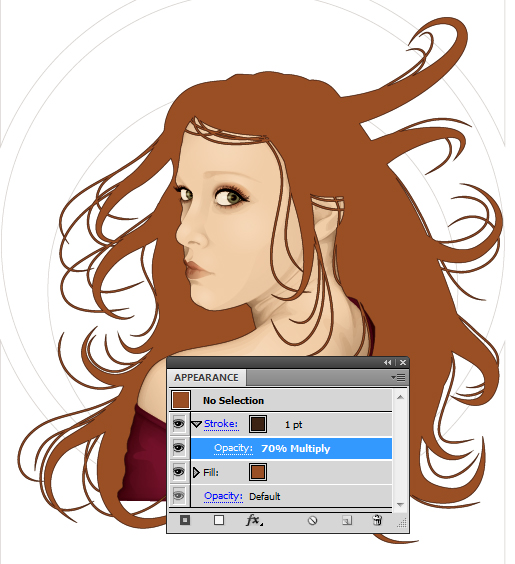The width and height of the screenshot is (515, 564).
Task: Click the Opacity link showing Default
Action: (x=223, y=496)
